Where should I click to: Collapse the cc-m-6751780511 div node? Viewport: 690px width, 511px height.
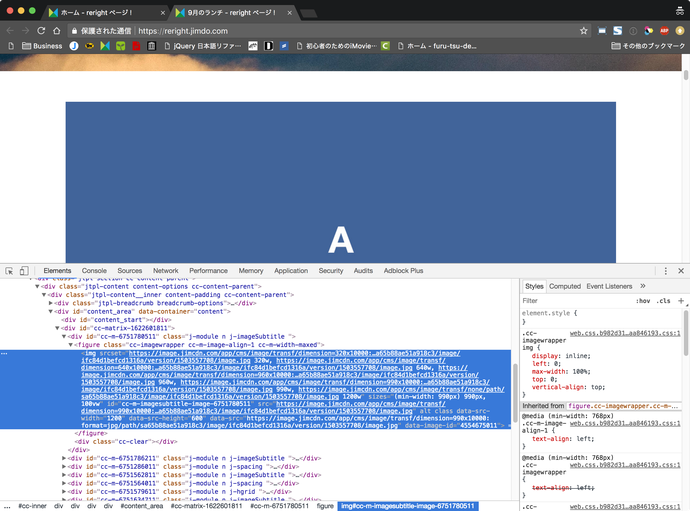tap(64, 337)
